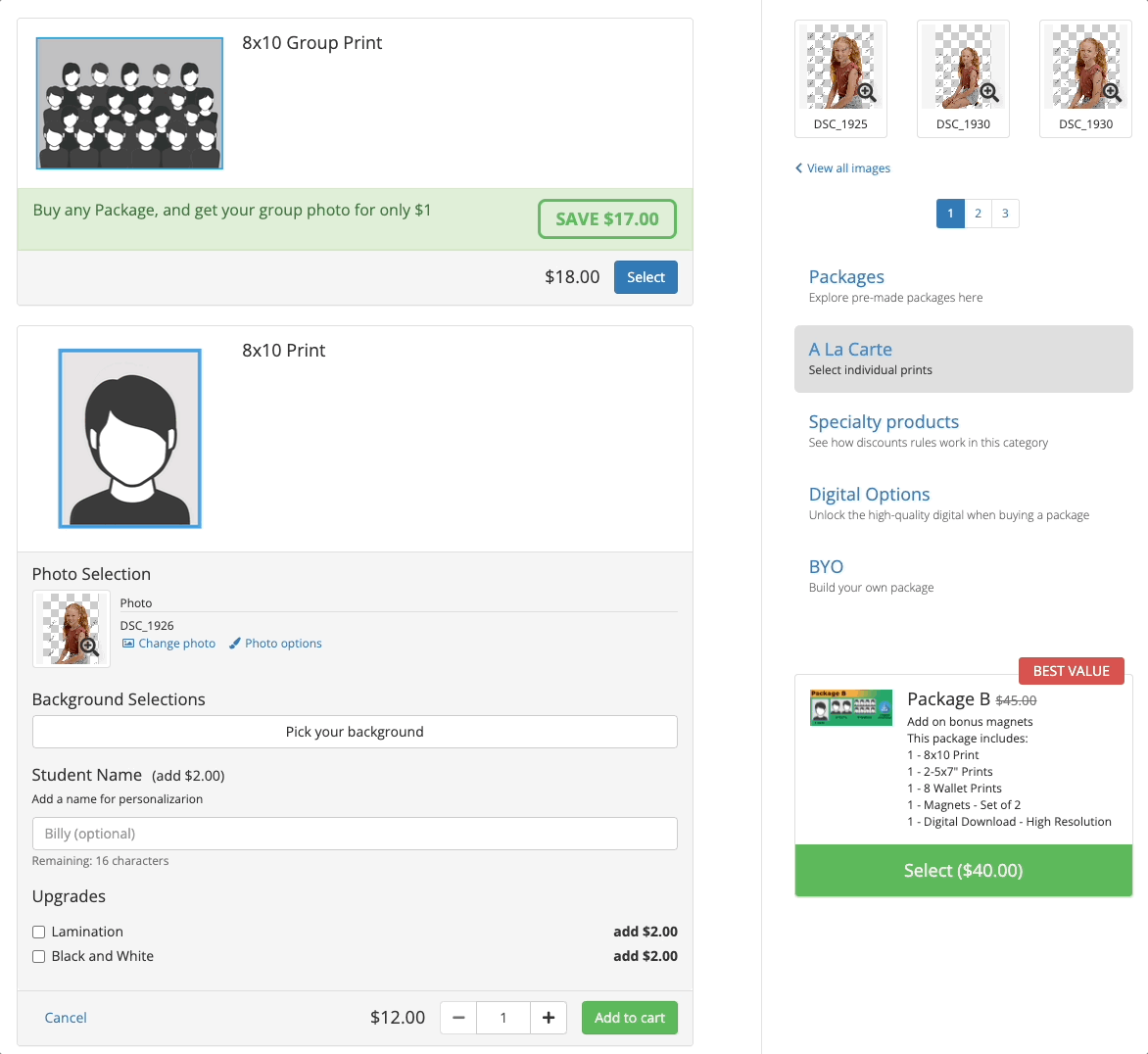Screen dimensions: 1148x1054
Task: Increase quantity with plus button
Action: point(549,1018)
